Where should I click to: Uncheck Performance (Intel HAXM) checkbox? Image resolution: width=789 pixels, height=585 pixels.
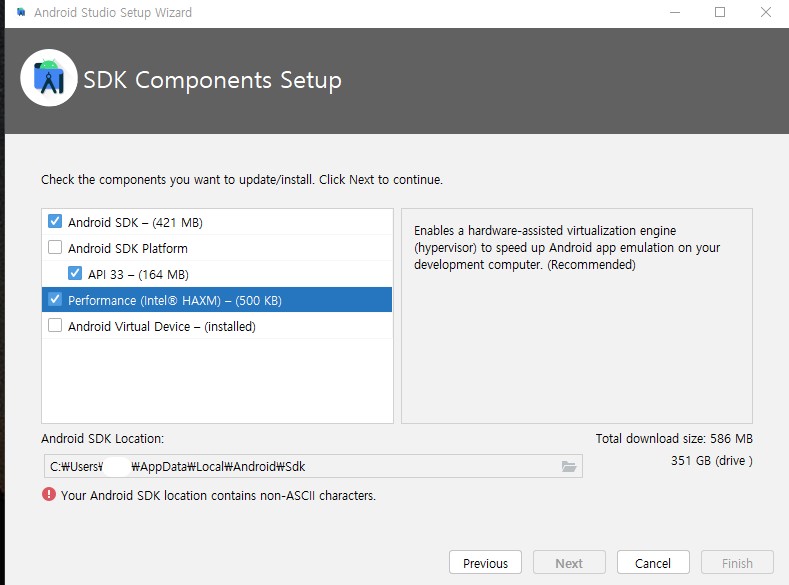point(55,299)
